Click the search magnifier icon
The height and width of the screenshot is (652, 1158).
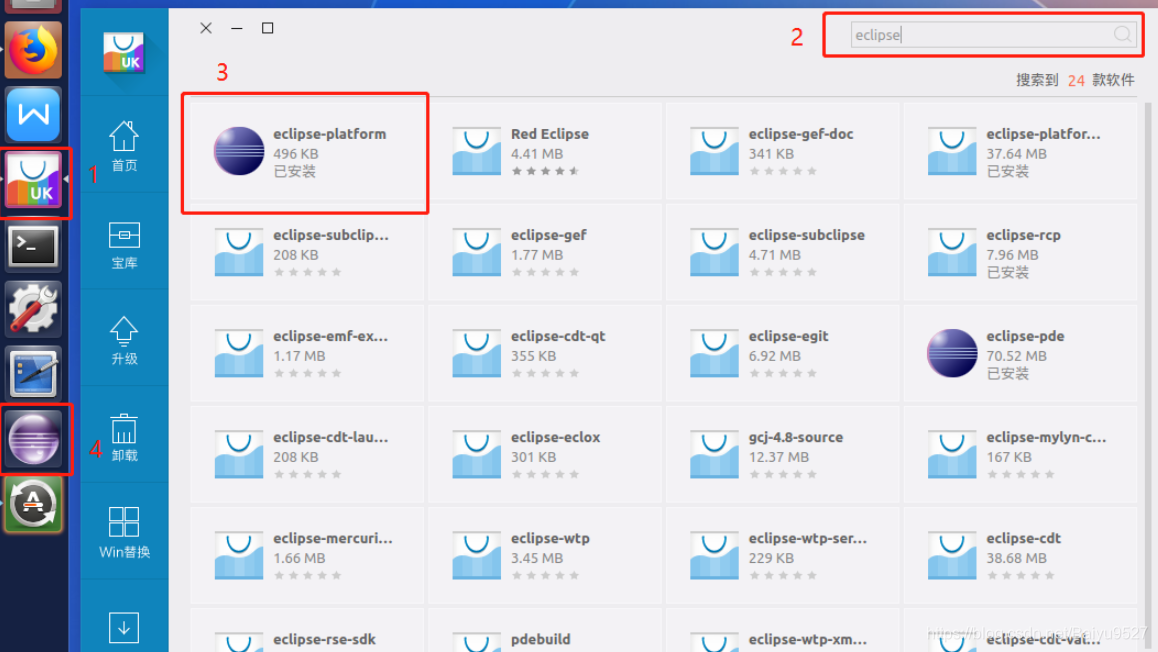1123,34
